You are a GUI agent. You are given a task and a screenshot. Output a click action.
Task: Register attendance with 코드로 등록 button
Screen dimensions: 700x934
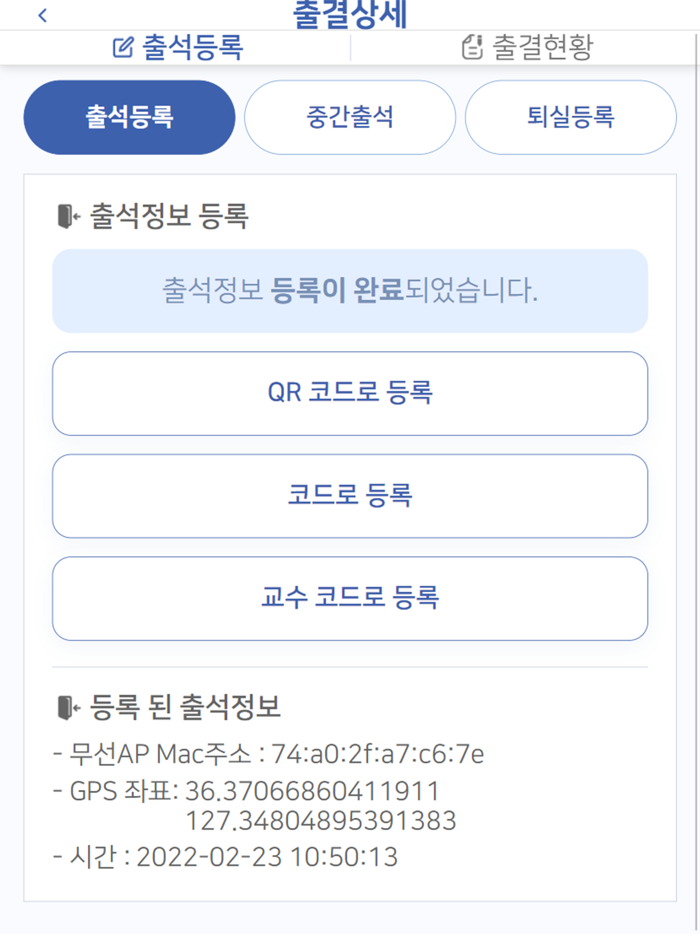(x=349, y=496)
